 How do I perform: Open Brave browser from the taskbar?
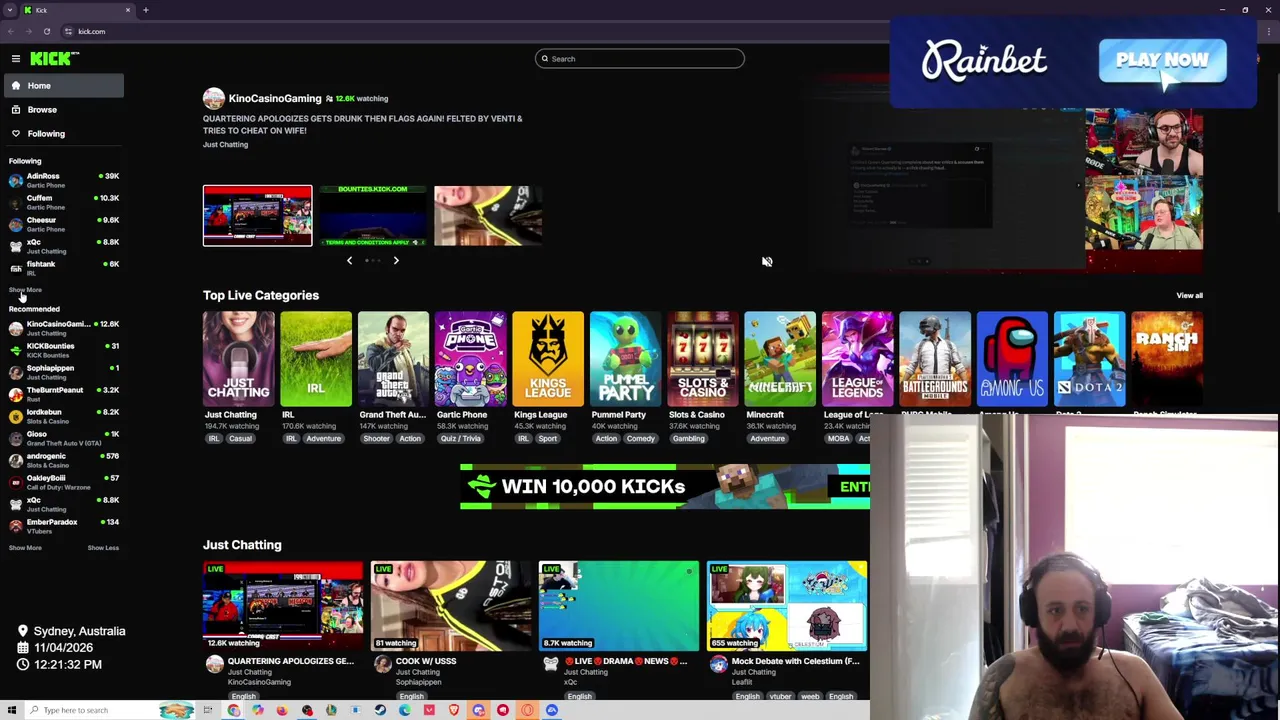point(453,710)
